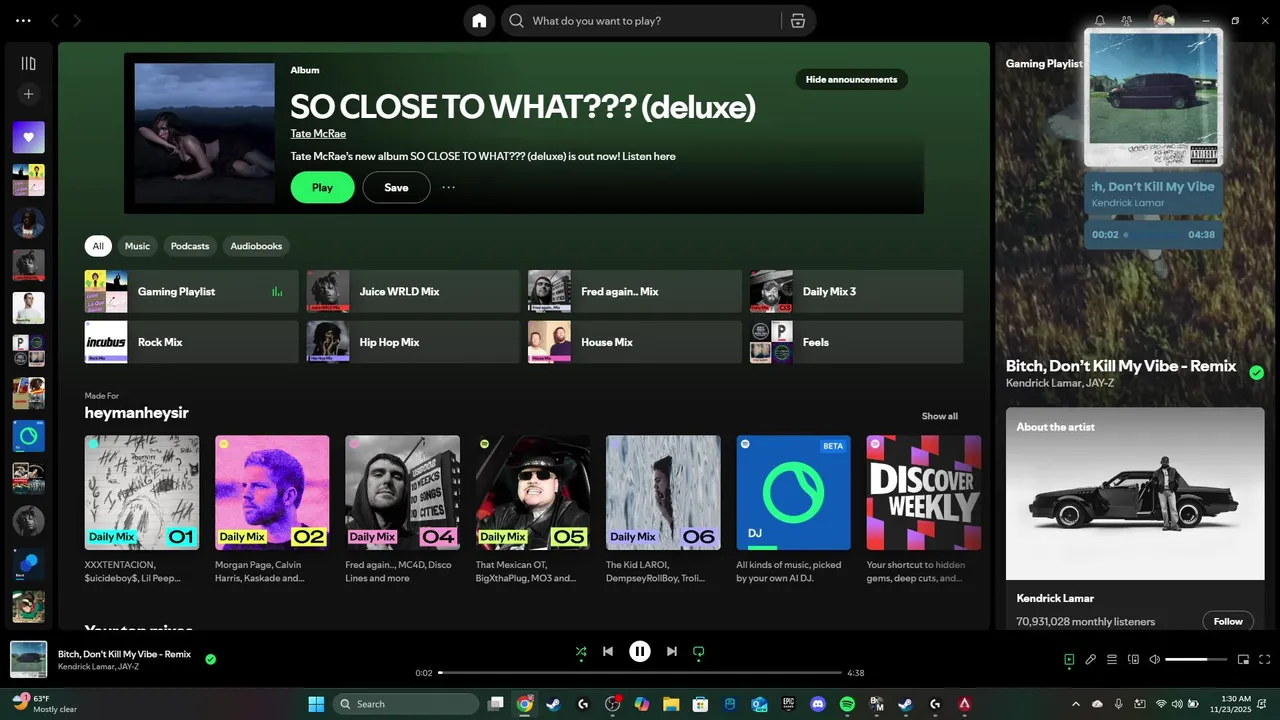The height and width of the screenshot is (720, 1280).
Task: Open Discord from the Windows taskbar
Action: click(x=818, y=704)
